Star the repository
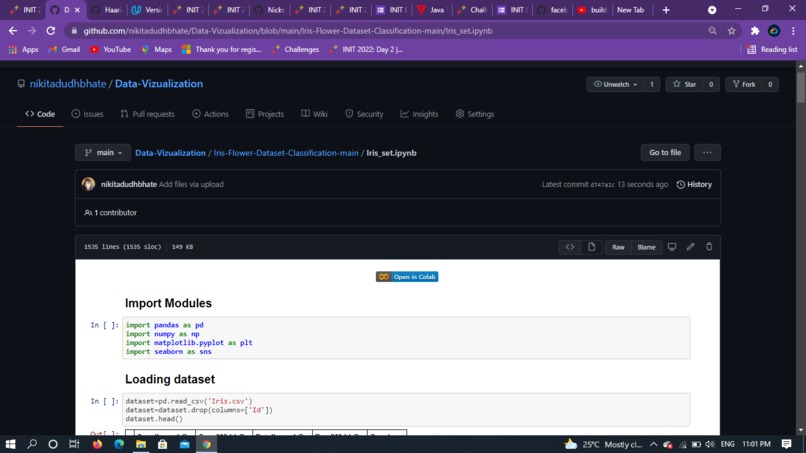Image resolution: width=806 pixels, height=453 pixels. 685,84
